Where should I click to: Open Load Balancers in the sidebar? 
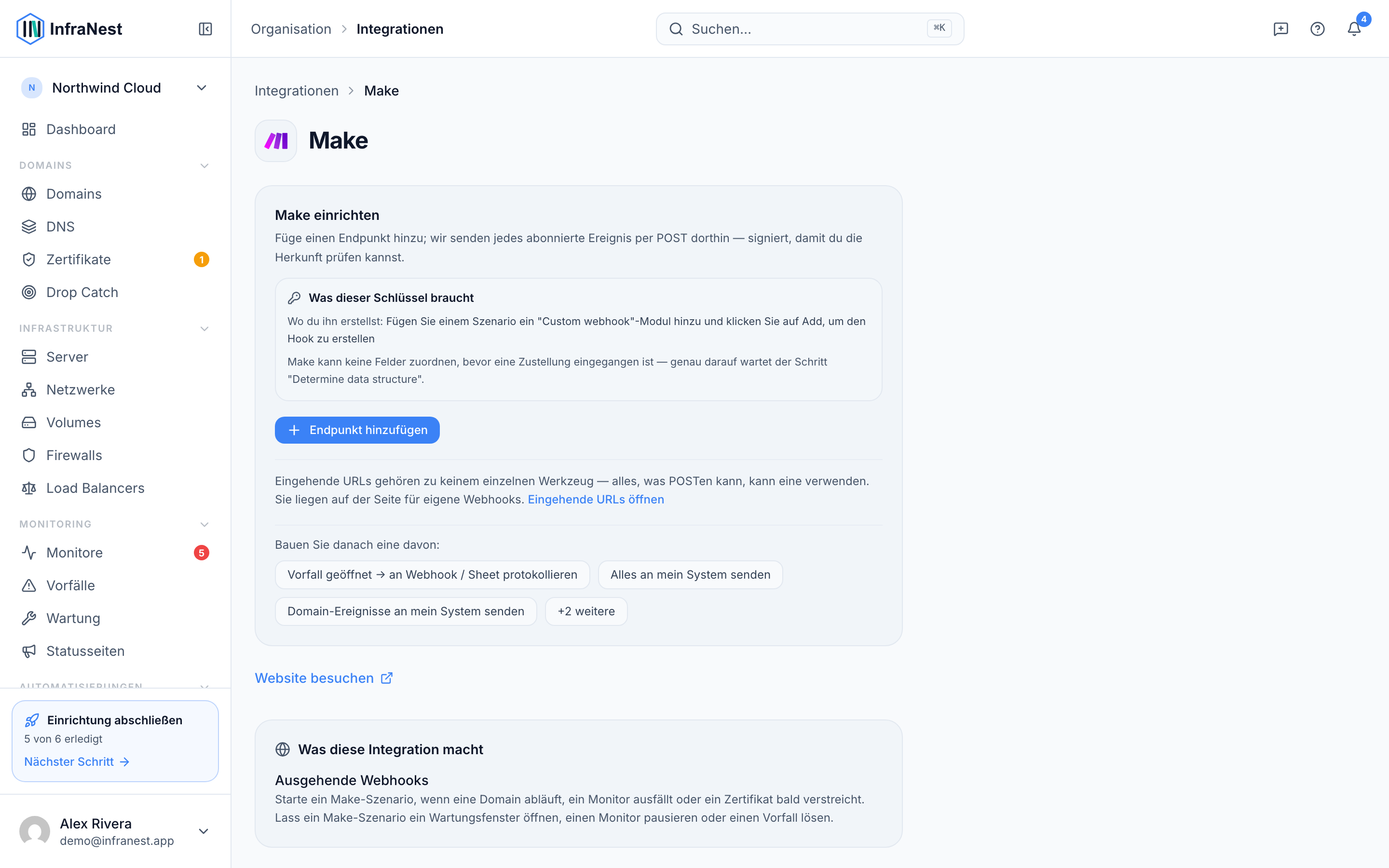click(115, 488)
